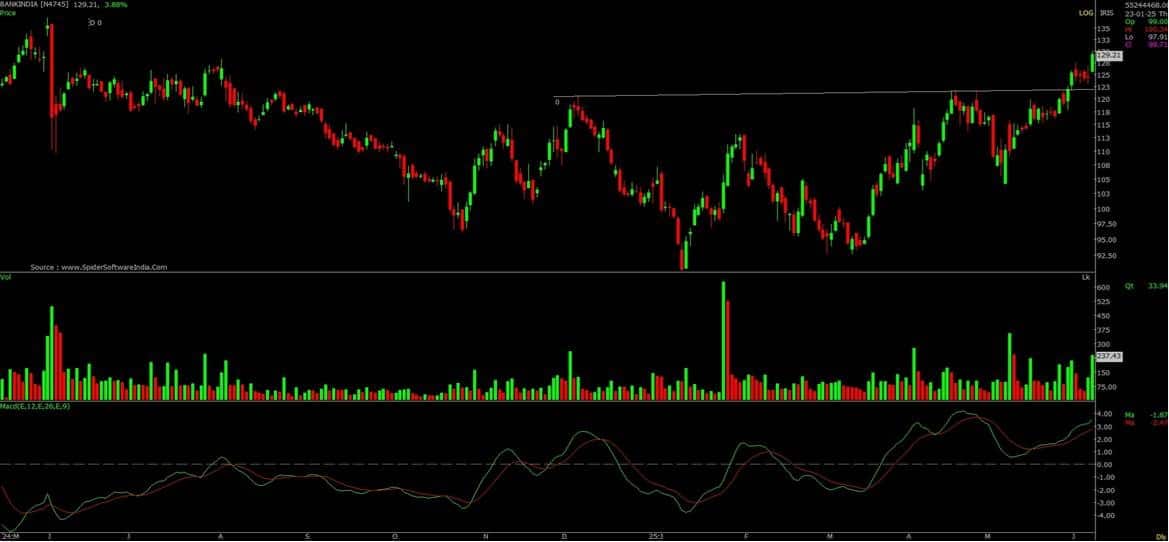The image size is (1169, 542).
Task: Click the 135 level on price axis
Action: 1104,29
